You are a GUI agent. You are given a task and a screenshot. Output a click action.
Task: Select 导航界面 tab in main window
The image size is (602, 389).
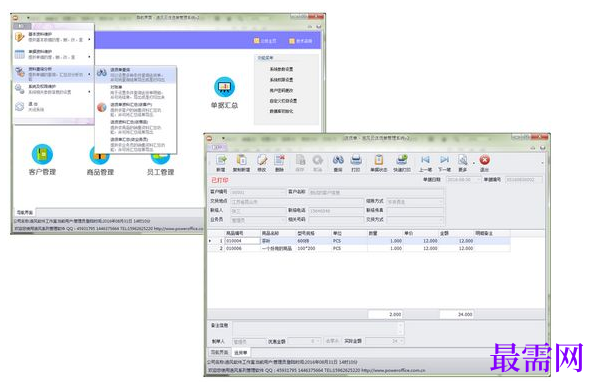tap(25, 212)
